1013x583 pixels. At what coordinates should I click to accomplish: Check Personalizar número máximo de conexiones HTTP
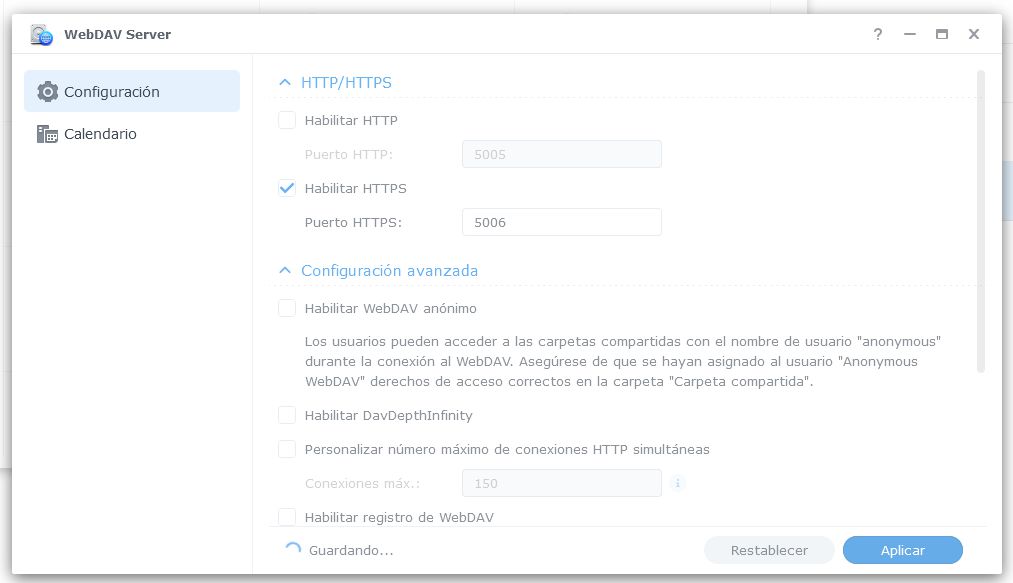pos(287,449)
